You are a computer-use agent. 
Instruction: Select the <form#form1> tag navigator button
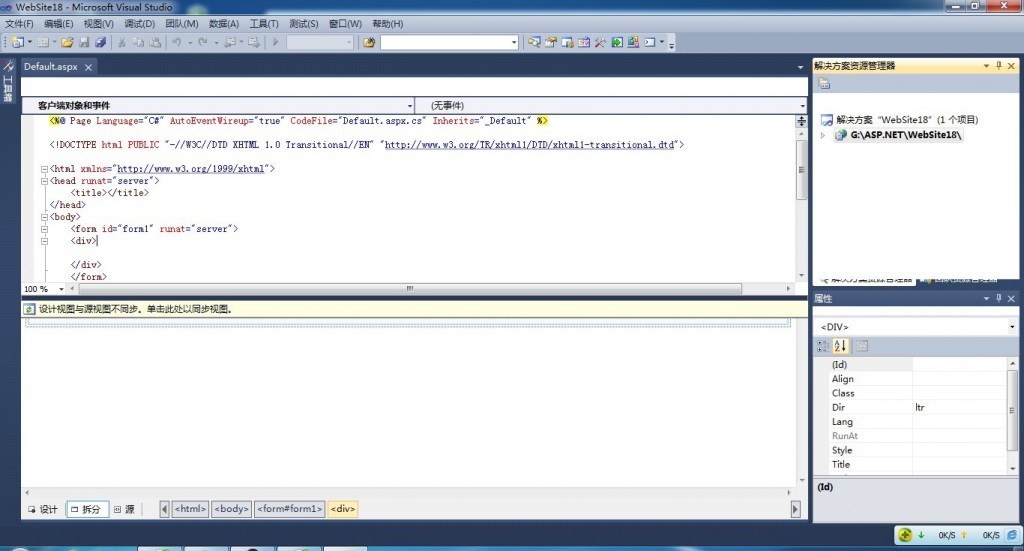click(x=290, y=509)
